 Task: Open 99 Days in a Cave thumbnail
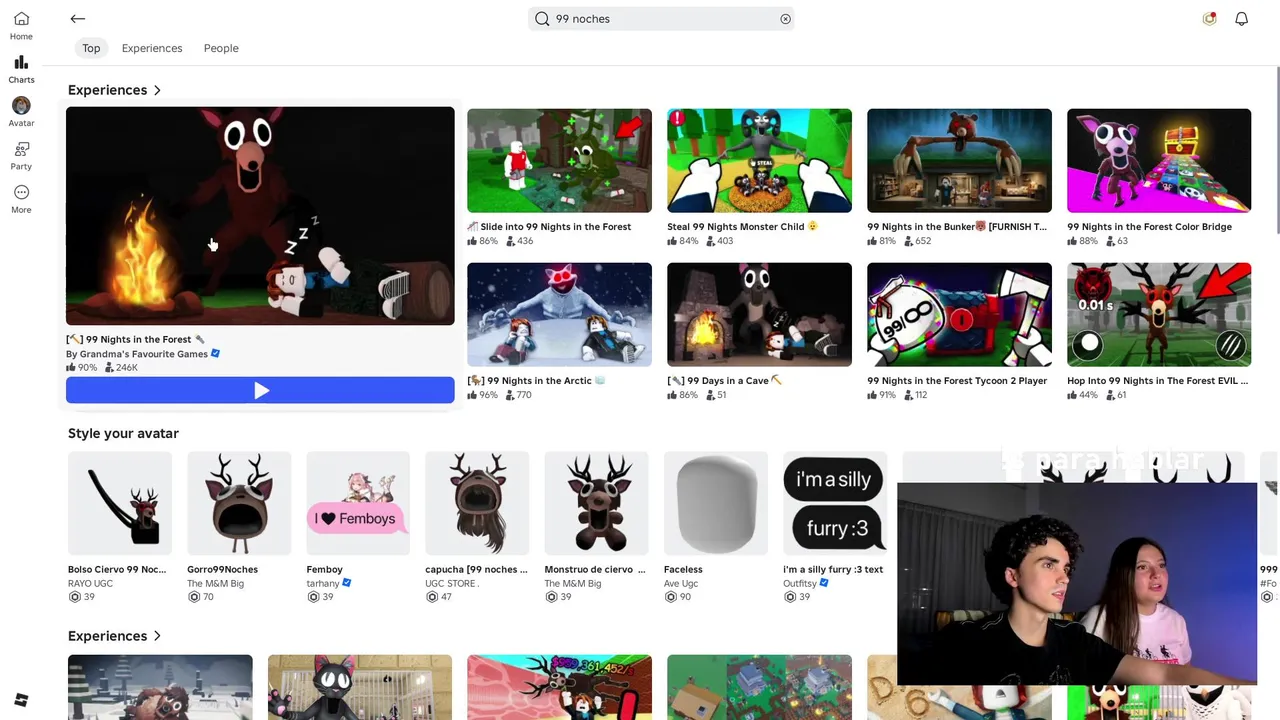(759, 315)
